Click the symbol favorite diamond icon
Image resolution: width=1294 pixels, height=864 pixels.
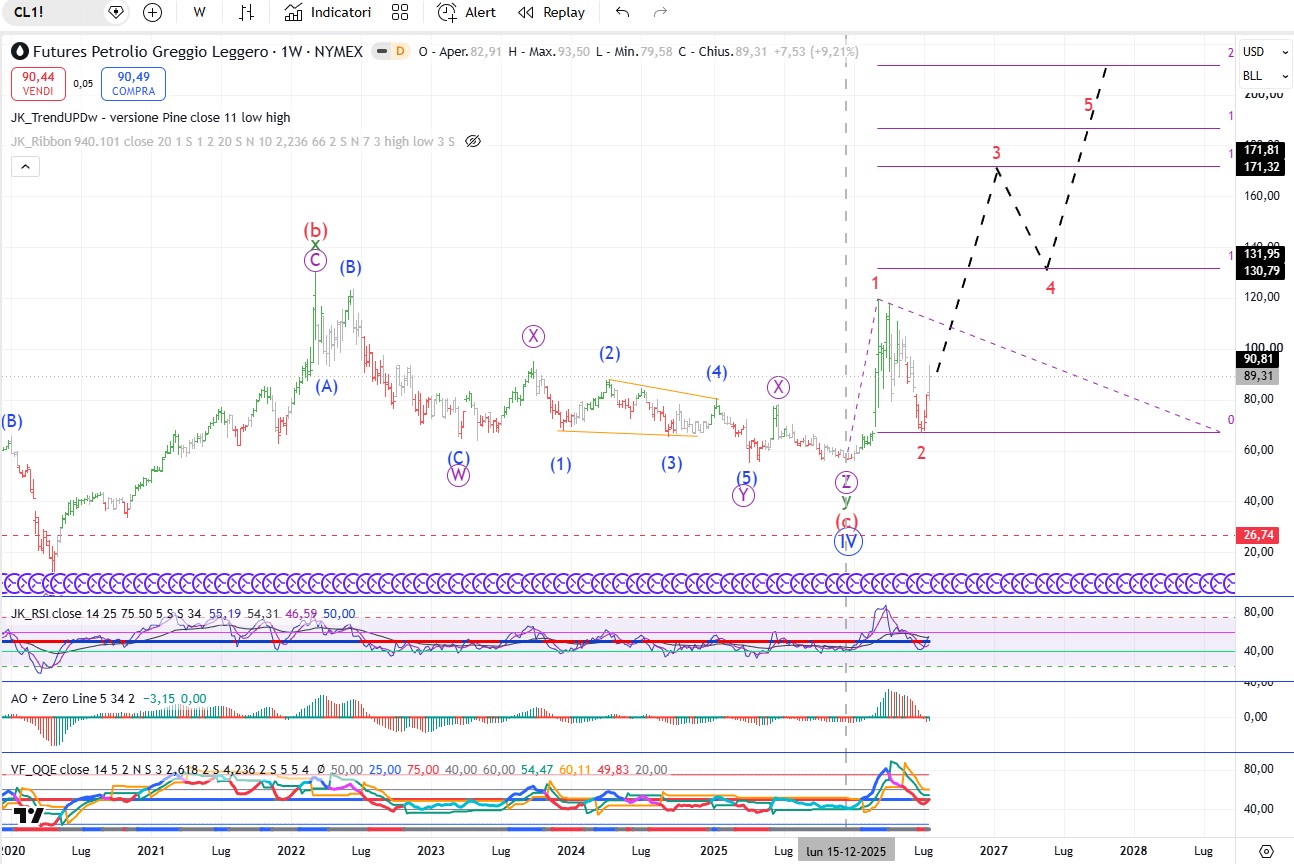117,12
